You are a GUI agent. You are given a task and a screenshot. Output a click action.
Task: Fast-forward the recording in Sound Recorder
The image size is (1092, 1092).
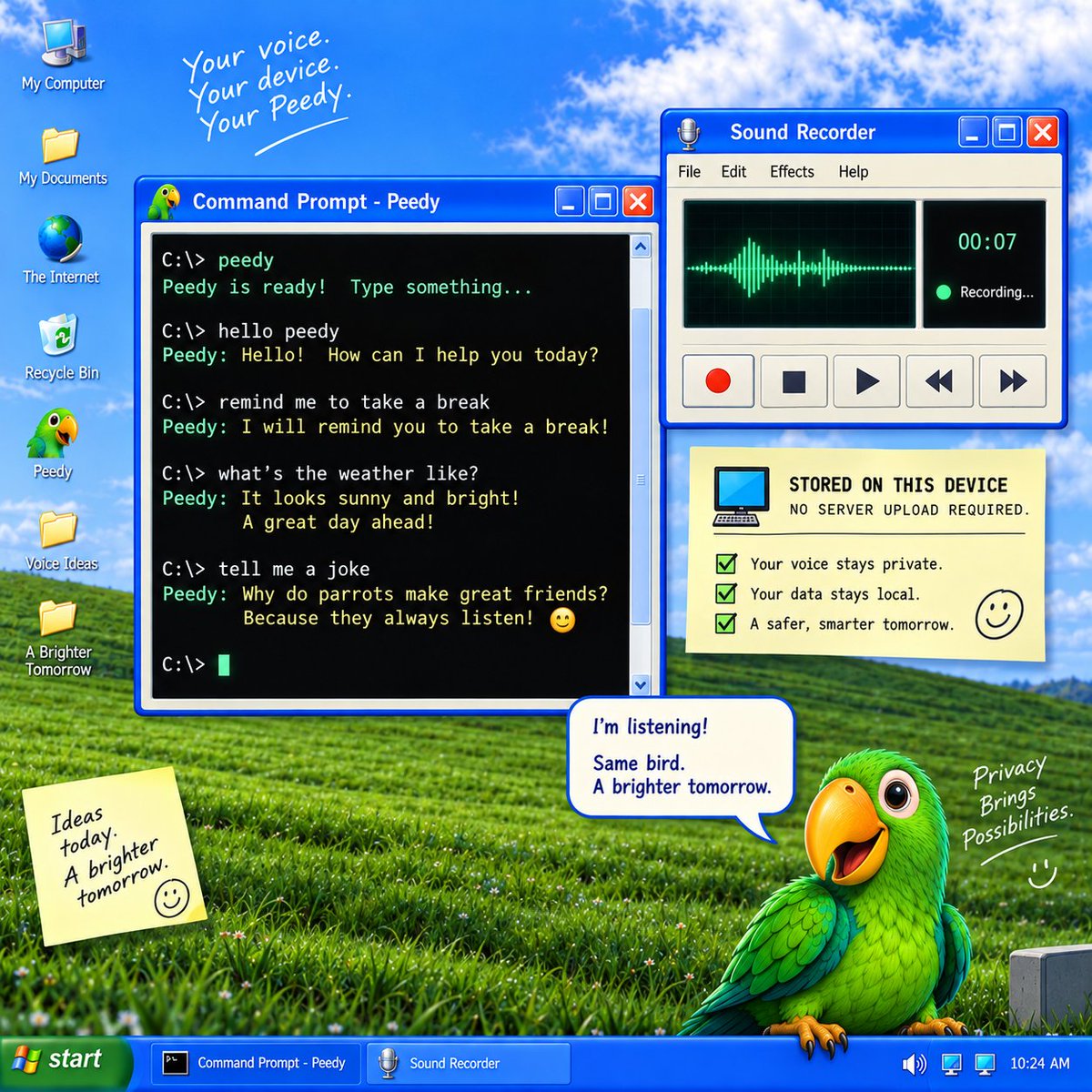[1012, 380]
